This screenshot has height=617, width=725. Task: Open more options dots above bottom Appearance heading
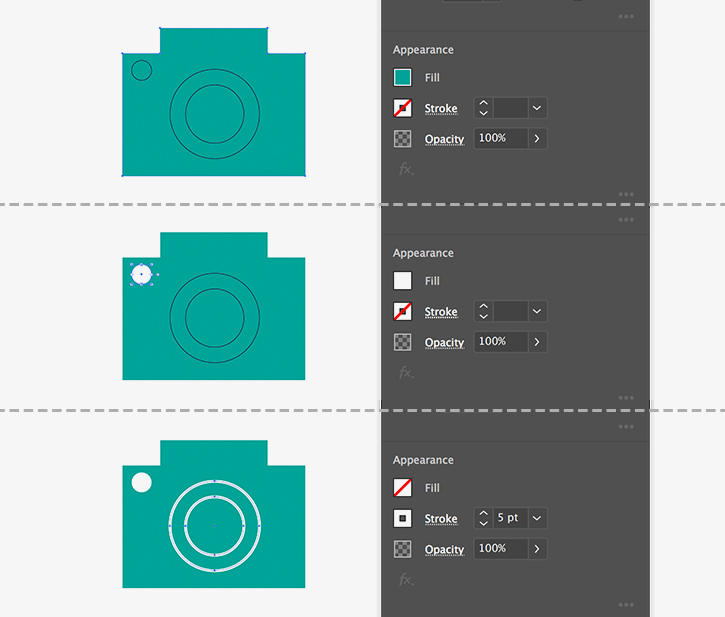point(626,426)
